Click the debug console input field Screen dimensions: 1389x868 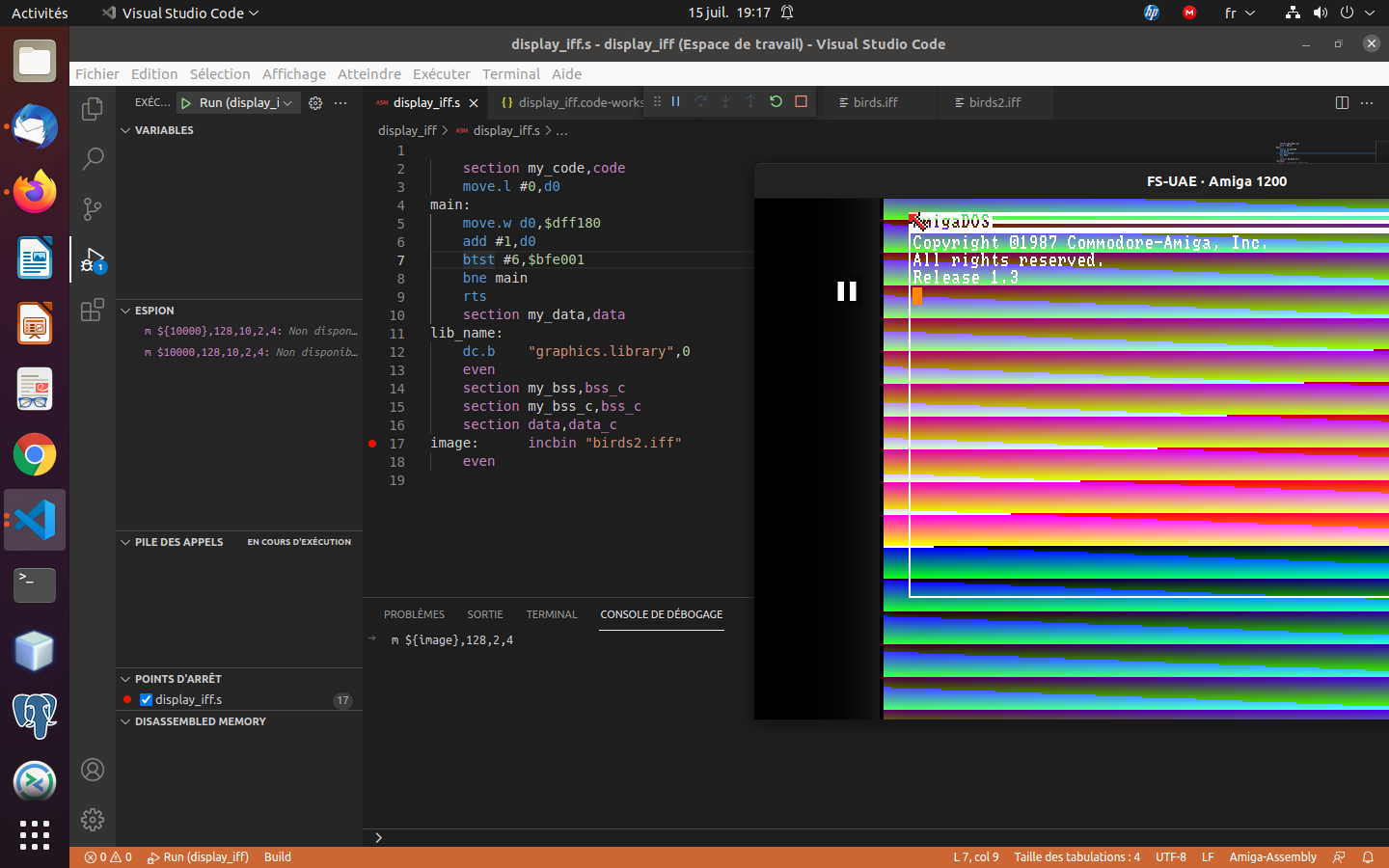(x=878, y=837)
